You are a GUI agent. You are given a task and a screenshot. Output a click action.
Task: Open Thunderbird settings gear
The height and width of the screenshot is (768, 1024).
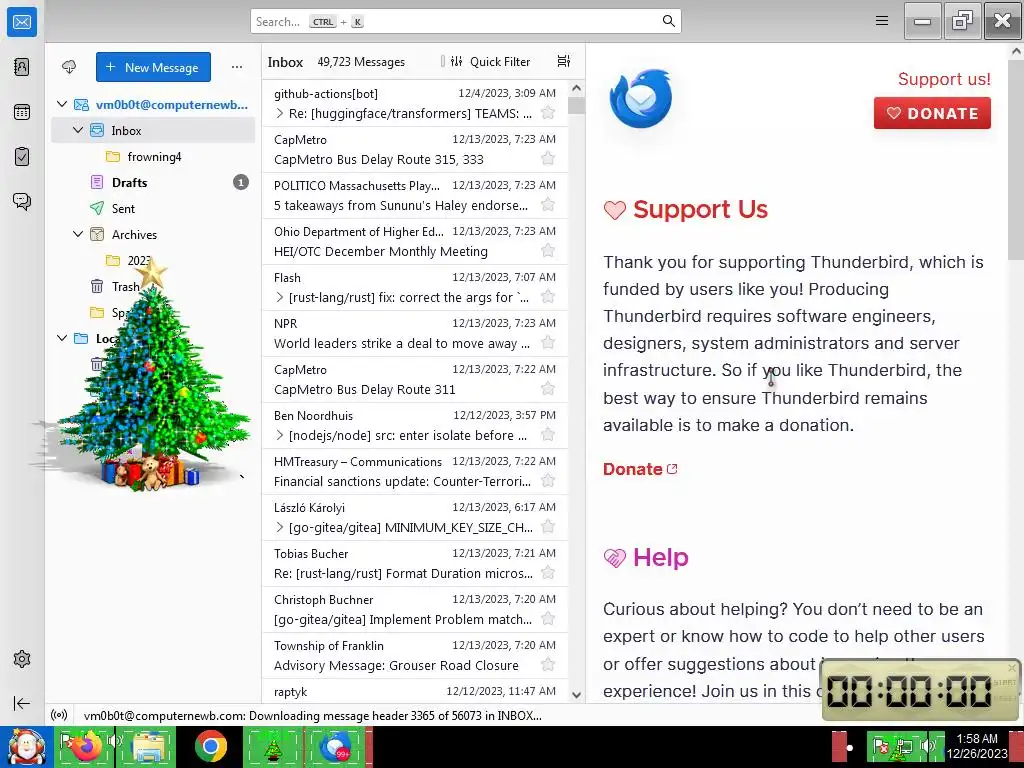22,659
